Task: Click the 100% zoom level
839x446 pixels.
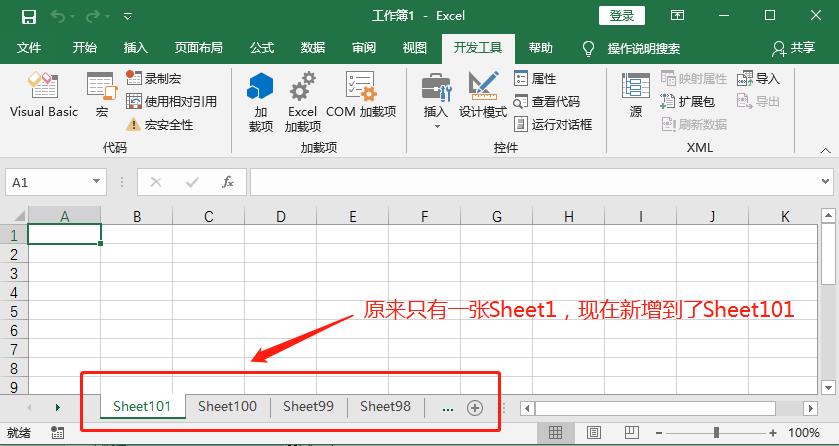Action: [x=803, y=433]
